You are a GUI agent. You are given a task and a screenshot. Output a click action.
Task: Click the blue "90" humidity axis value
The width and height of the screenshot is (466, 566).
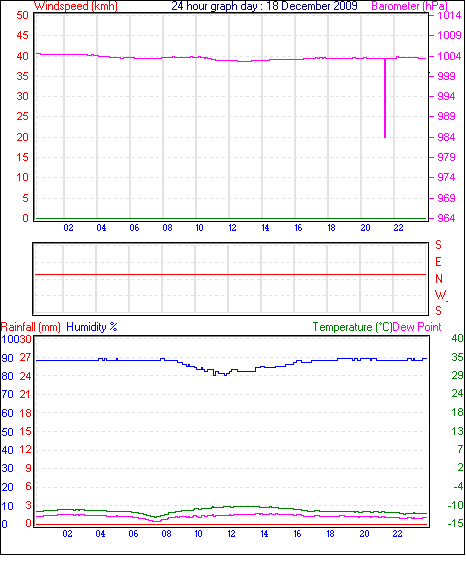[x=7, y=358]
